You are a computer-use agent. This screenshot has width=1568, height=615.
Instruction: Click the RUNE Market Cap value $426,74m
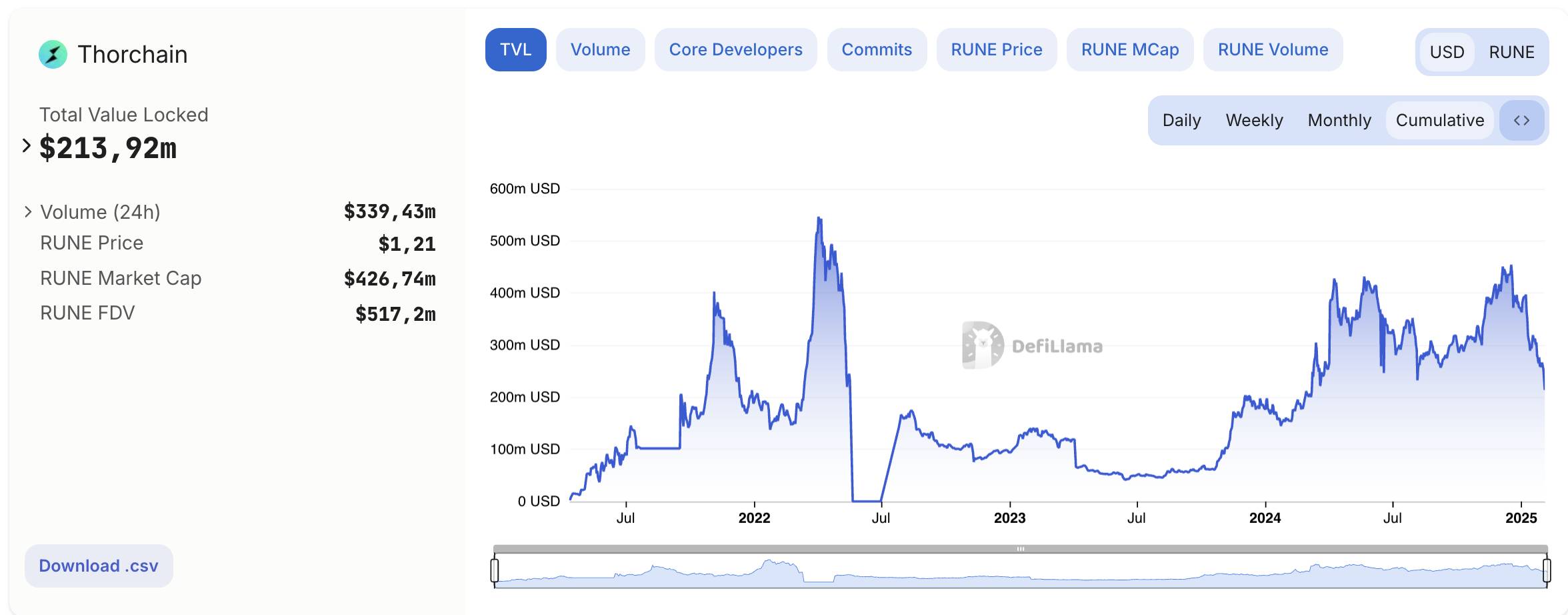point(390,279)
